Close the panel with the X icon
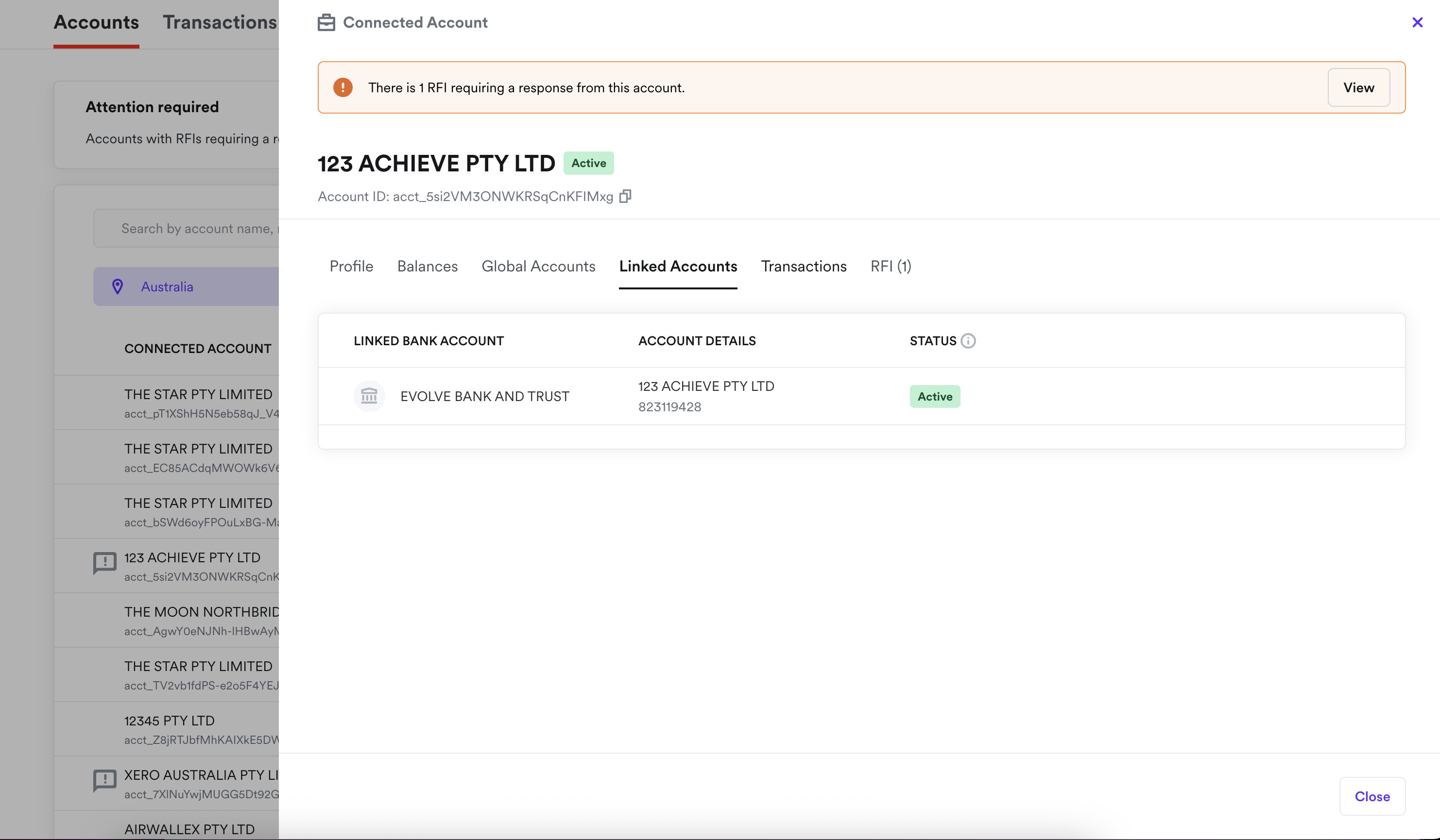Image resolution: width=1440 pixels, height=840 pixels. 1417,22
